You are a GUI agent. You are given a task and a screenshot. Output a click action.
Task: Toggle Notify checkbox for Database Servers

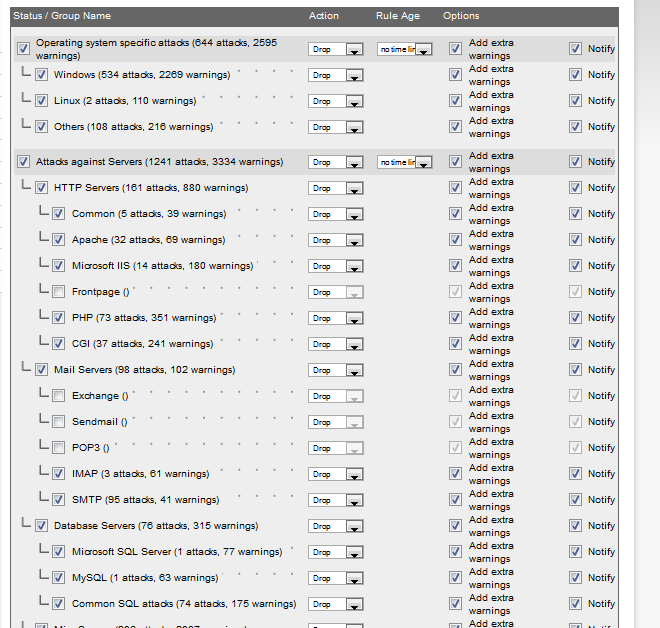coord(575,526)
